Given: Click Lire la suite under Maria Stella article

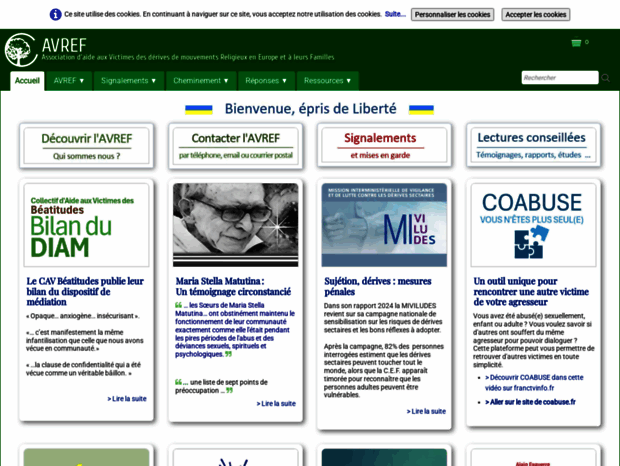Looking at the screenshot, I should click(276, 404).
